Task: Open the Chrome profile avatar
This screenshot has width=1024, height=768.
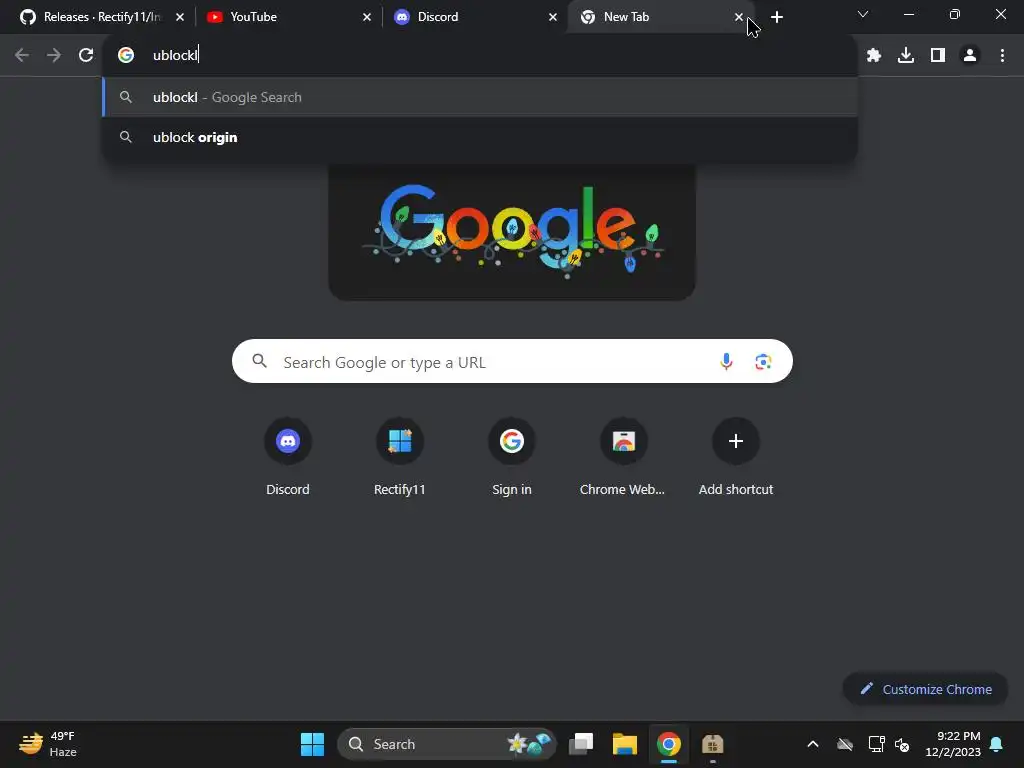Action: click(x=970, y=56)
